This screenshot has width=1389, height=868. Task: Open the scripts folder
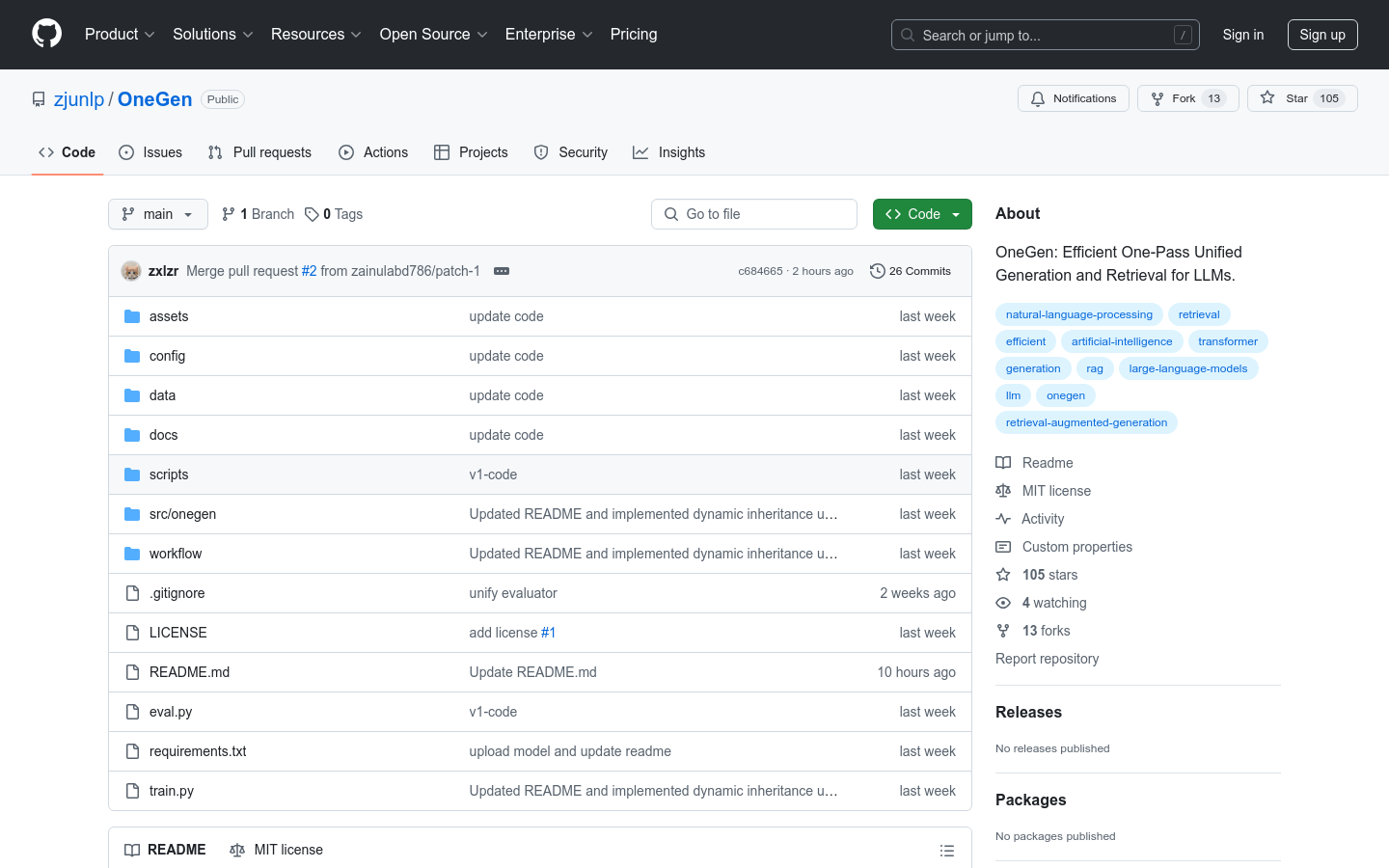pyautogui.click(x=169, y=475)
